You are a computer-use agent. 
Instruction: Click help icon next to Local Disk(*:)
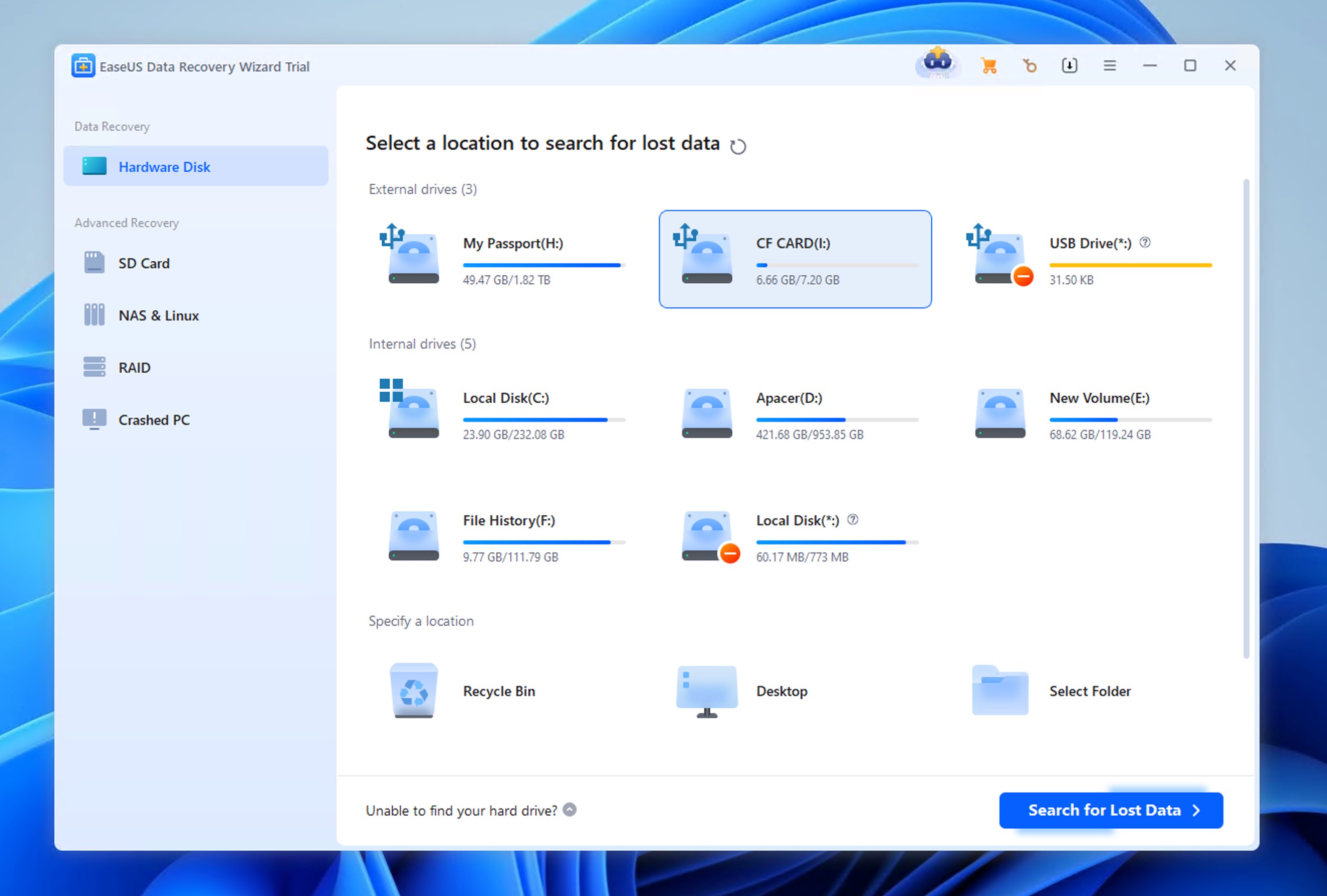pos(852,520)
